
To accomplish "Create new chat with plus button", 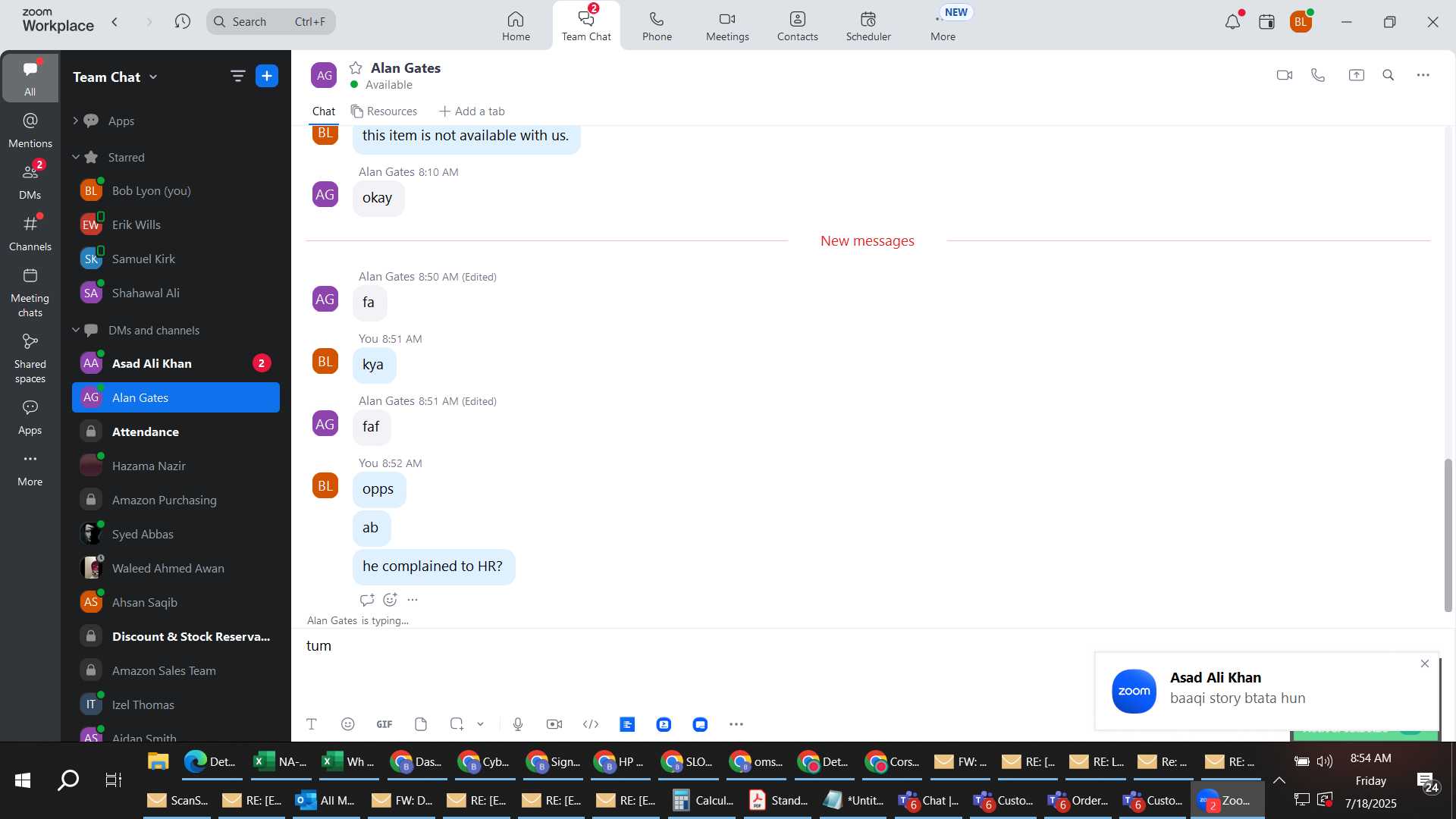I will [267, 76].
